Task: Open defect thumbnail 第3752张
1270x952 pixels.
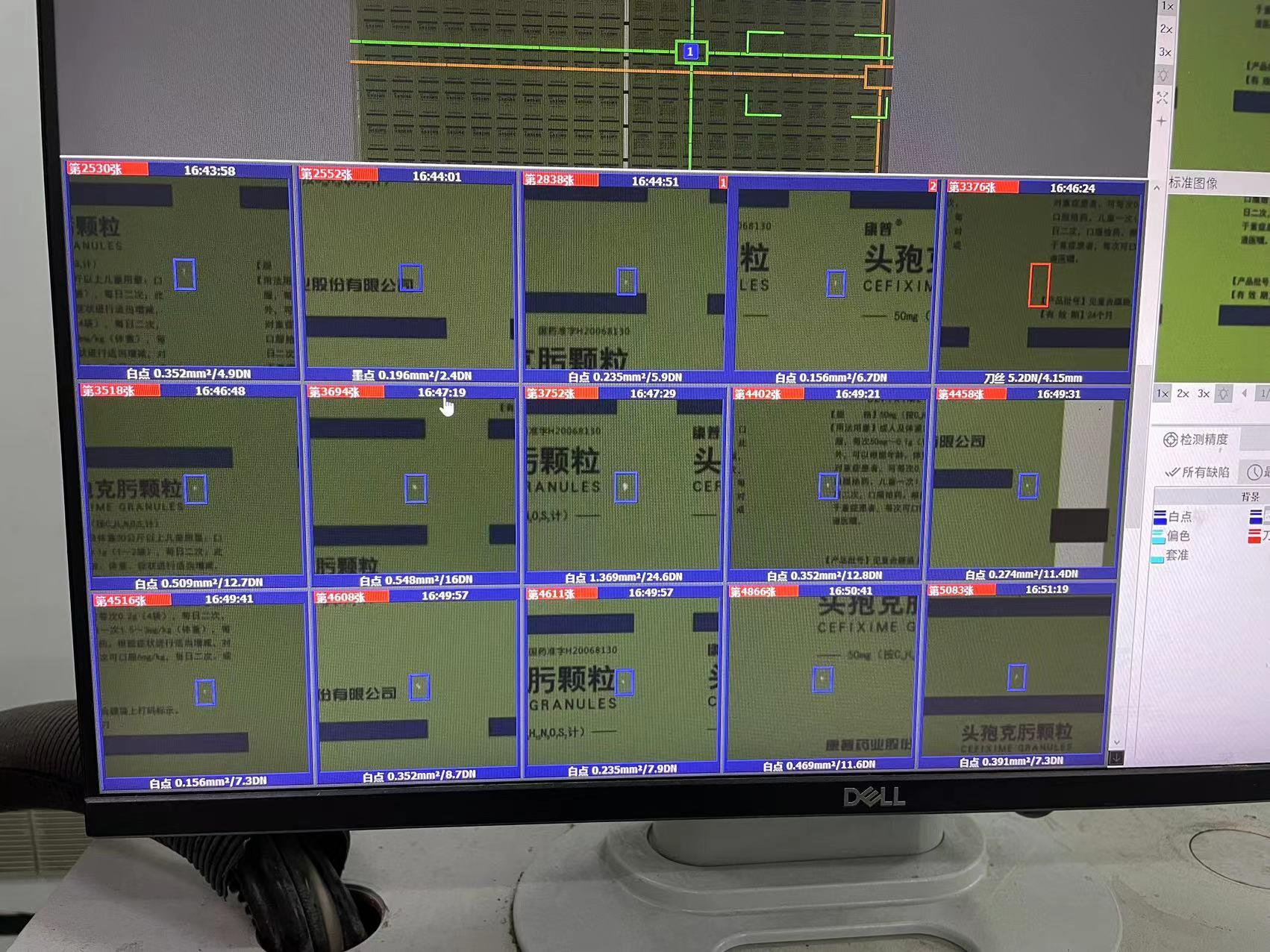Action: (624, 485)
